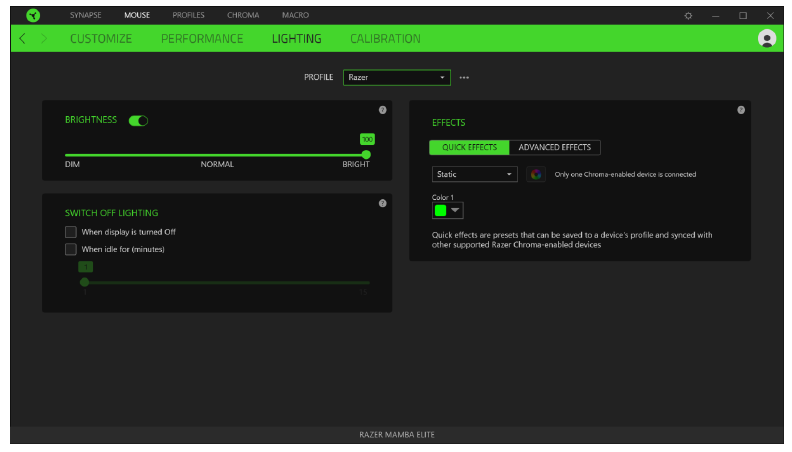Image resolution: width=792 pixels, height=452 pixels.
Task: Go back with the left arrow
Action: [x=22, y=38]
